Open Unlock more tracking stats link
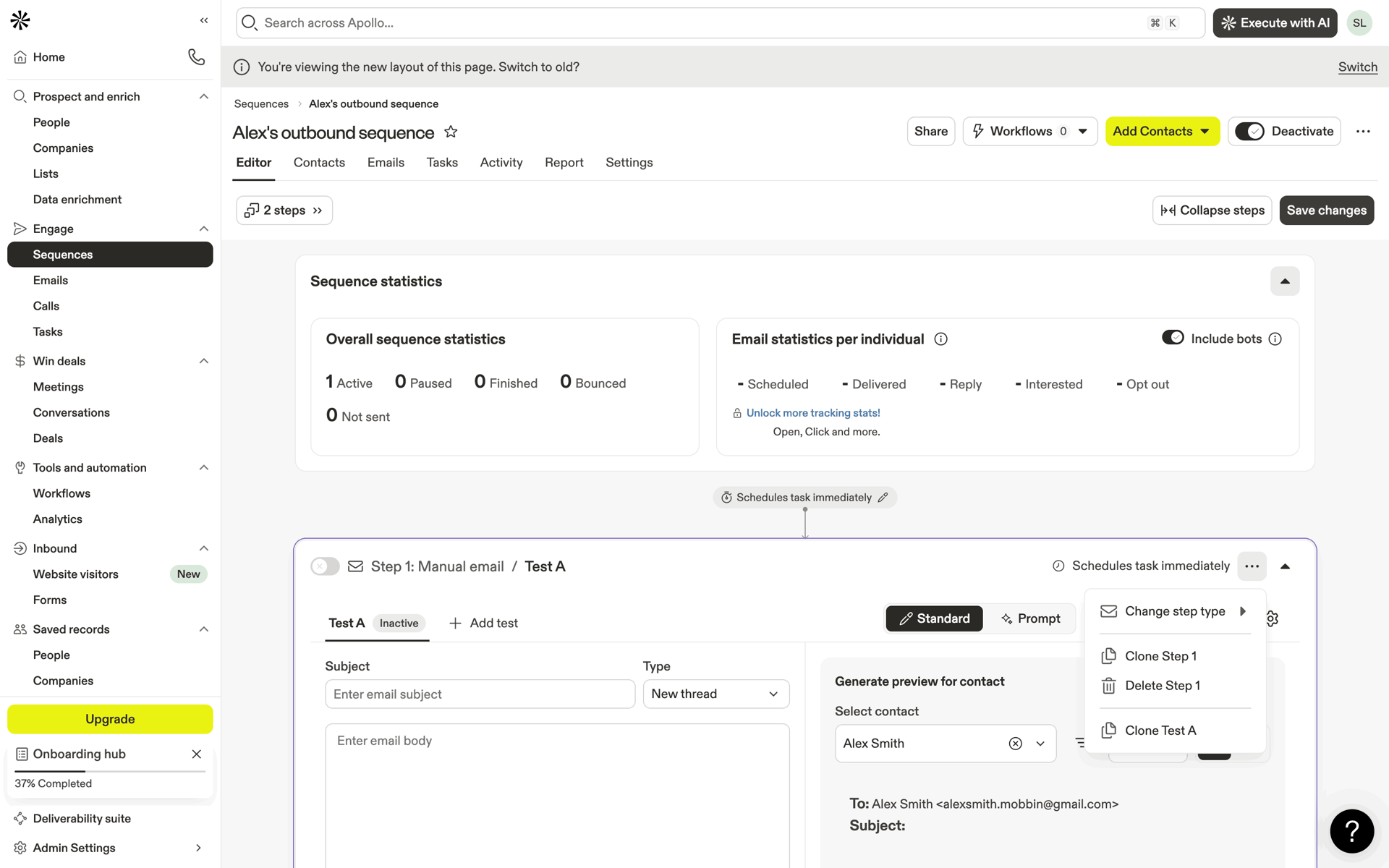 click(813, 413)
